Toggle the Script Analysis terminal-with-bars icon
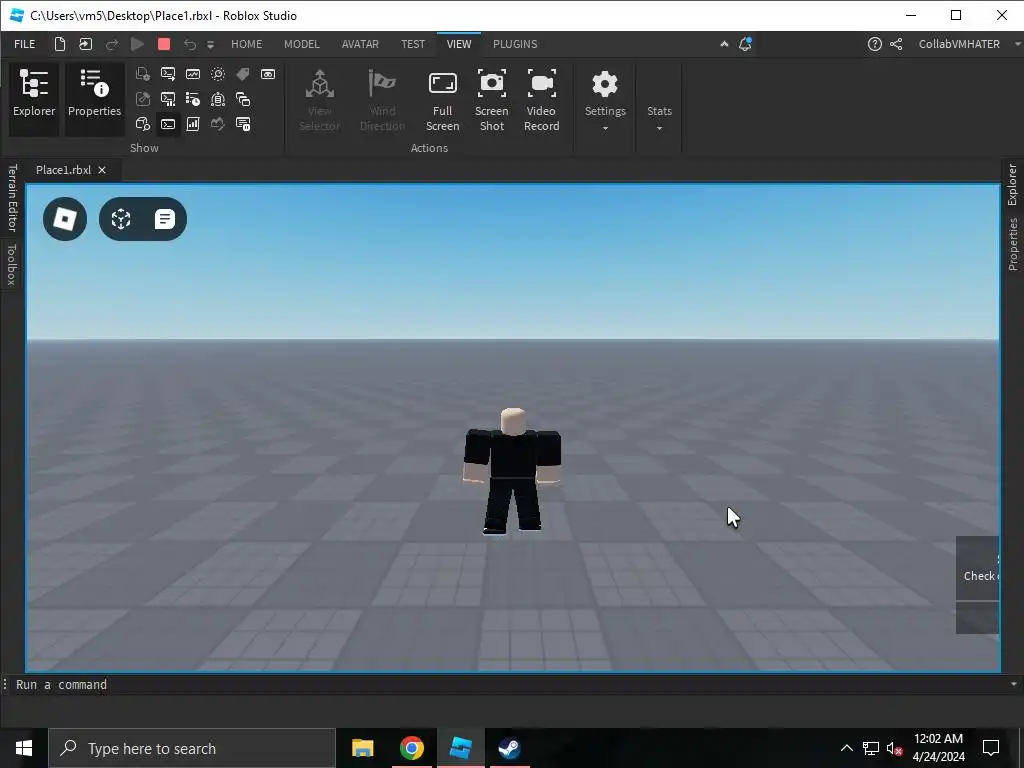The width and height of the screenshot is (1024, 768). 168,99
